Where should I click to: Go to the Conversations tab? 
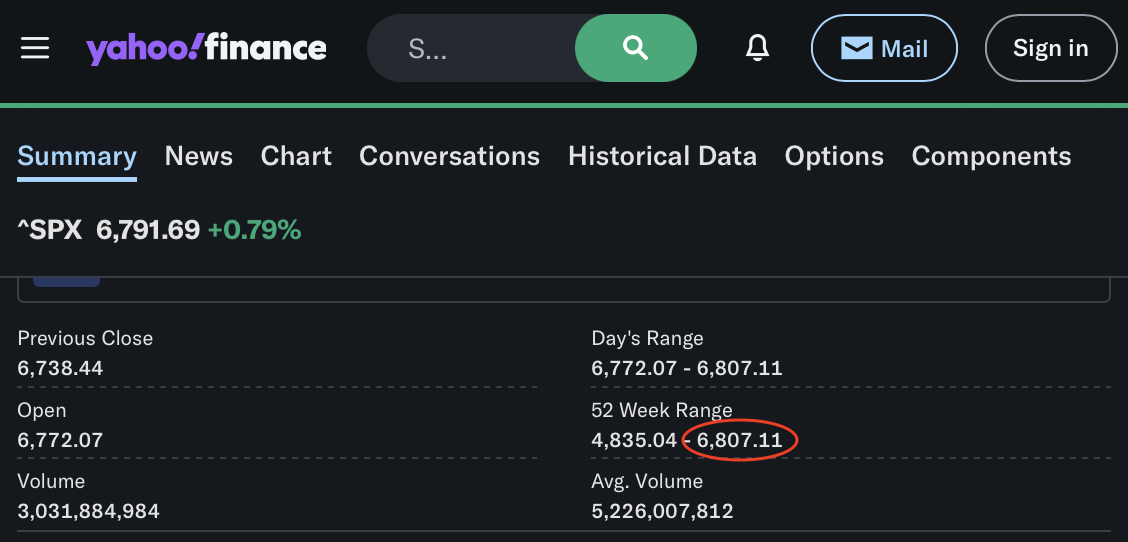[449, 156]
